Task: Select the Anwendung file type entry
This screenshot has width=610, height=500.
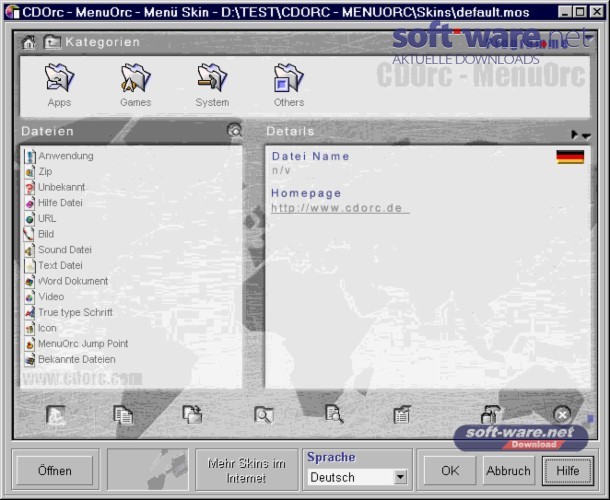Action: click(59, 156)
